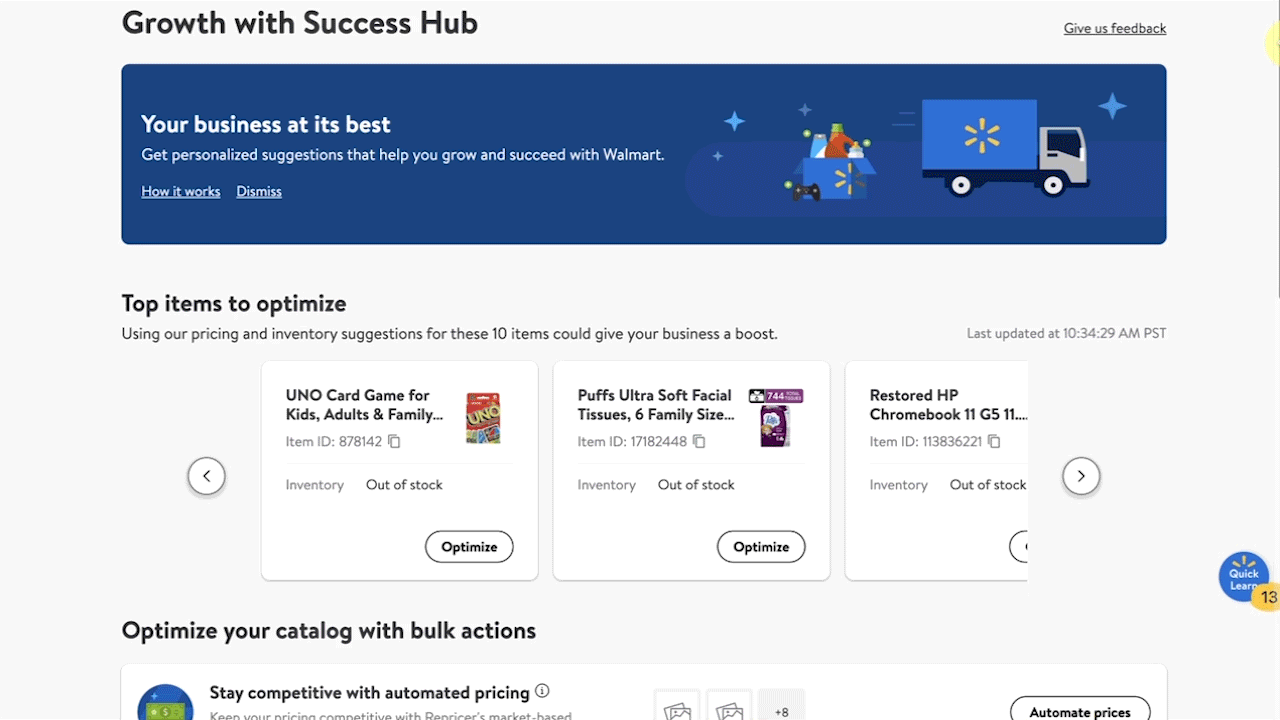Click the Stay competitive with automated pricing heading
Screen dimensions: 1280x720
tap(369, 692)
